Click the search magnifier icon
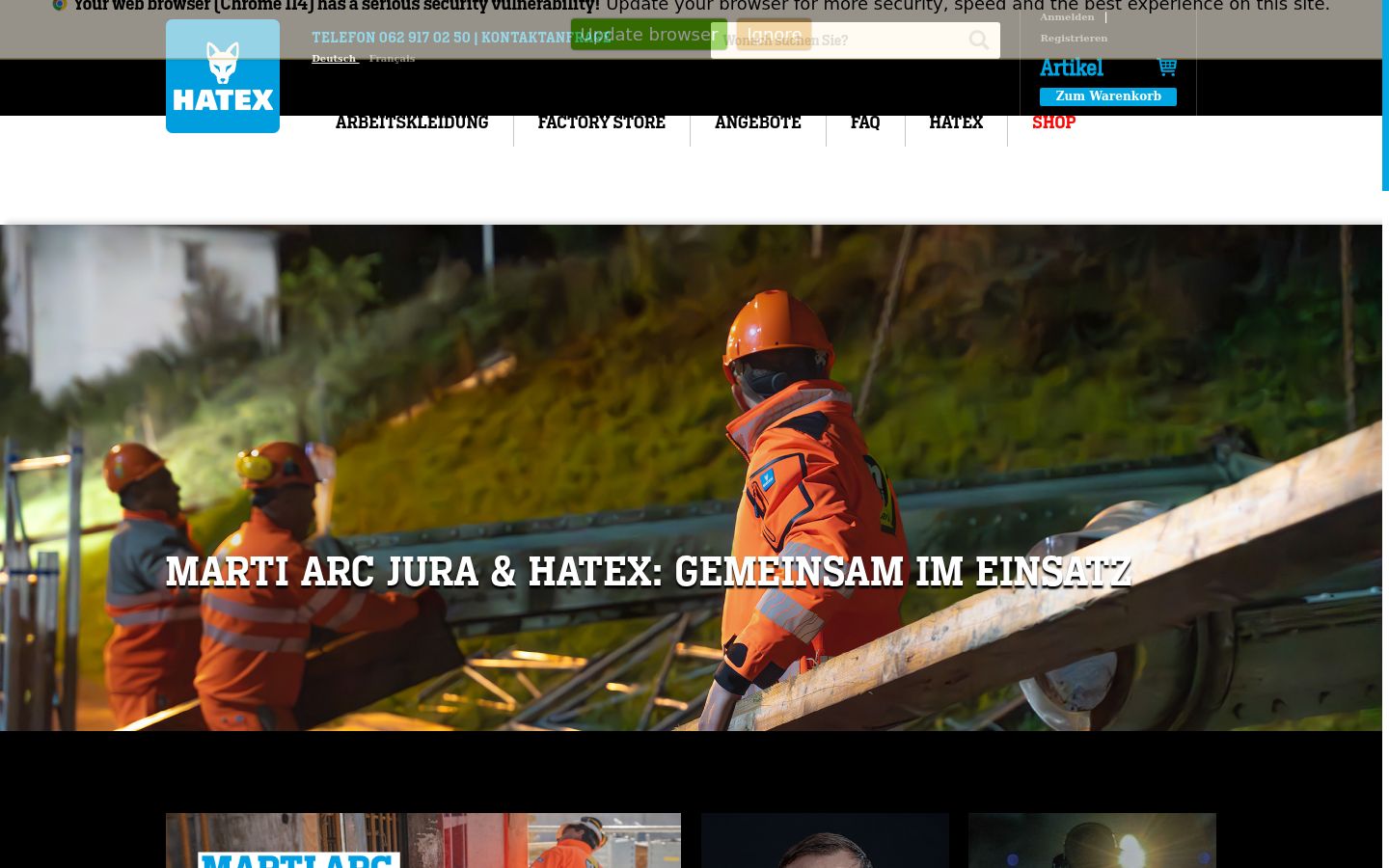1389x868 pixels. [x=979, y=41]
